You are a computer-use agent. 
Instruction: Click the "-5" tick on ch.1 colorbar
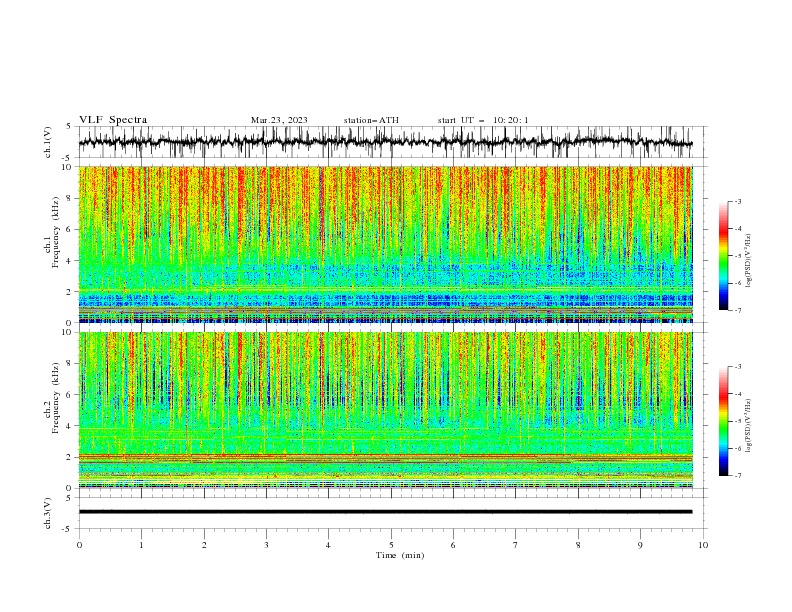[737, 256]
